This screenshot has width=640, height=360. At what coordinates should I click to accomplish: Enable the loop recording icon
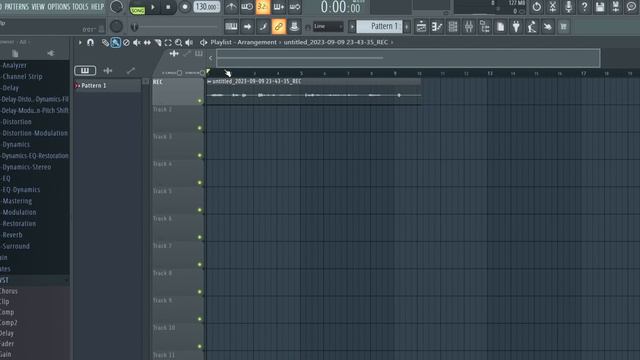pyautogui.click(x=295, y=7)
